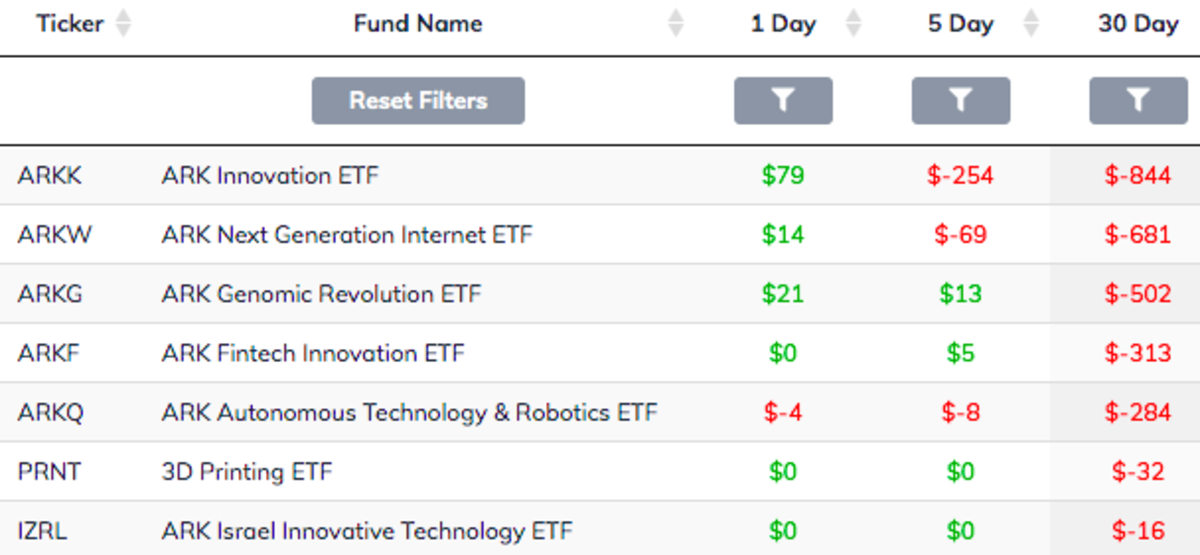Sort by 5 Day flow arrows

1031,24
